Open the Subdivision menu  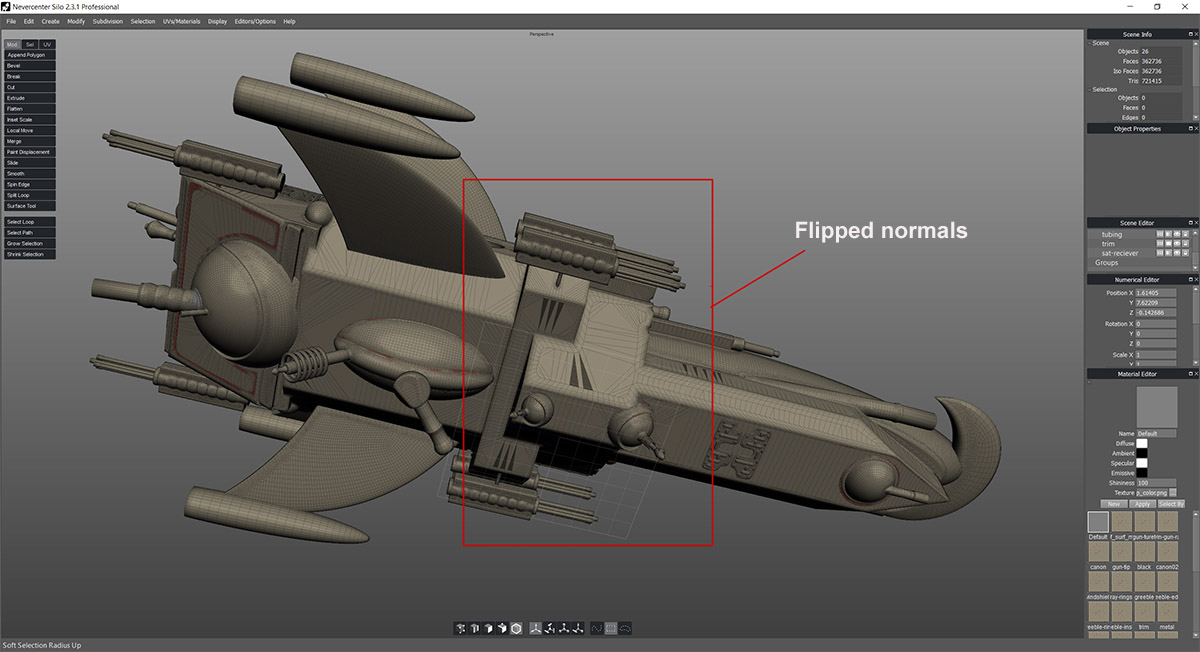pyautogui.click(x=107, y=20)
